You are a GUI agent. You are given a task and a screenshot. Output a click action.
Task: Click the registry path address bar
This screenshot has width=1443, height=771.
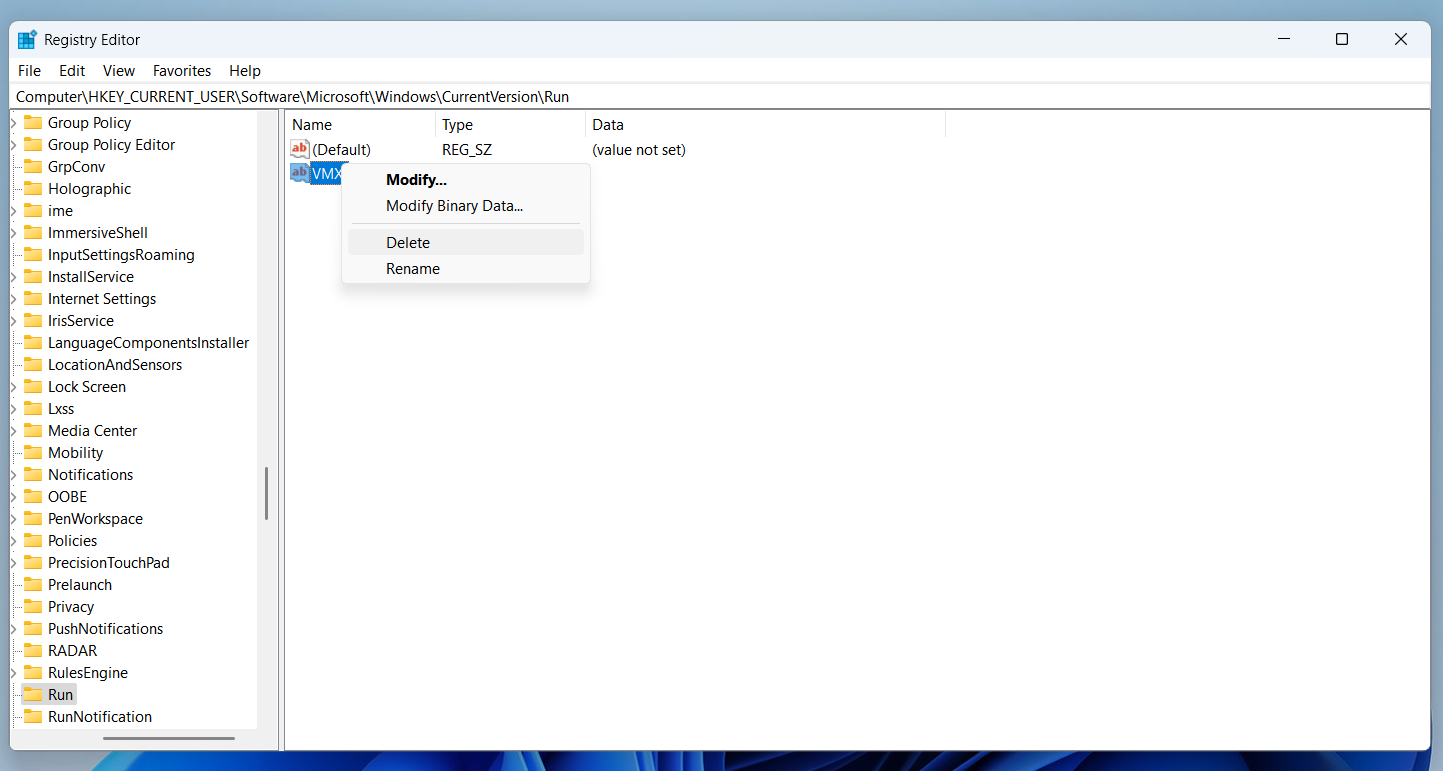coord(721,97)
